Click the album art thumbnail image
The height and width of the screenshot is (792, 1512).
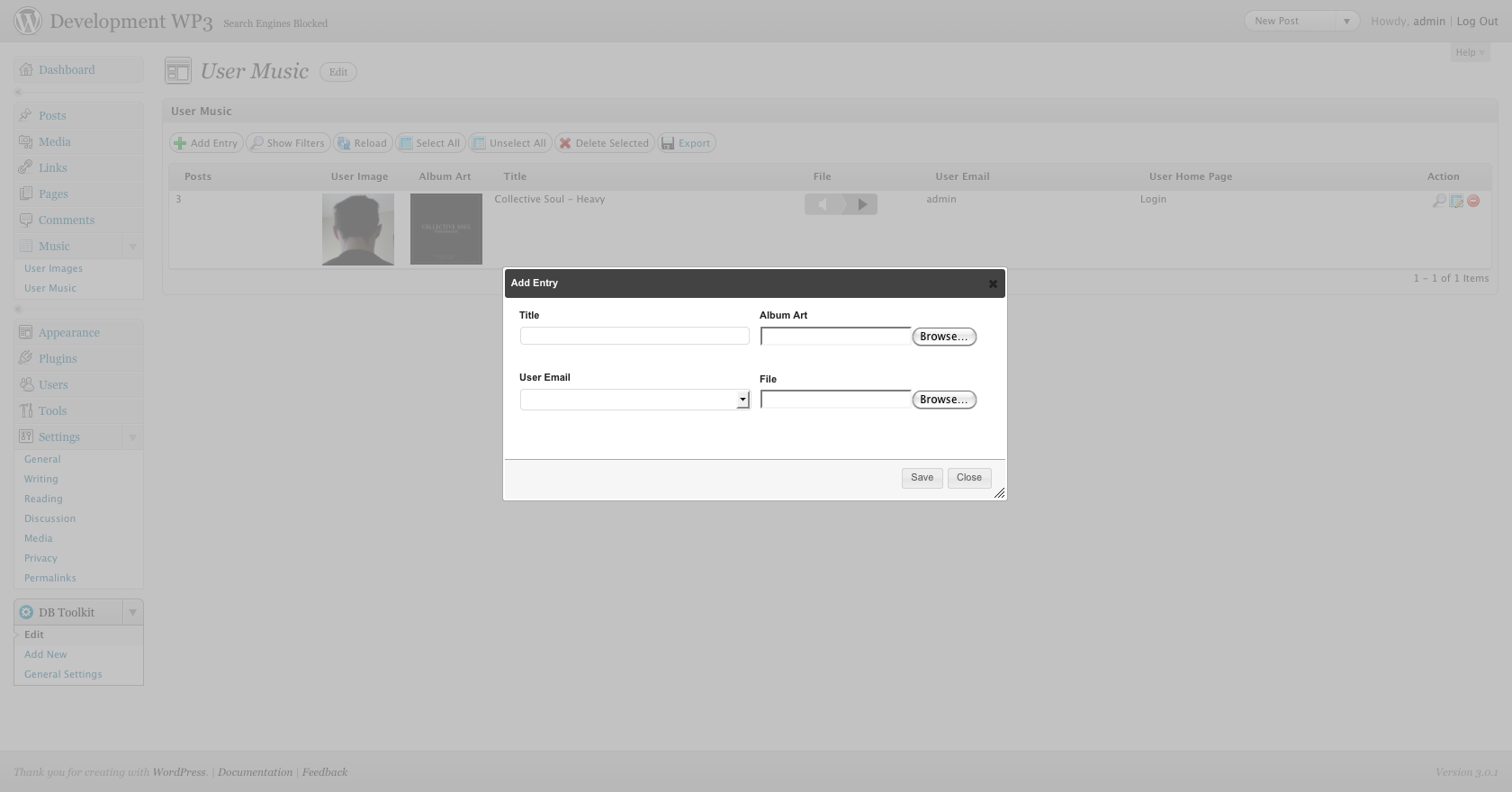click(x=446, y=229)
